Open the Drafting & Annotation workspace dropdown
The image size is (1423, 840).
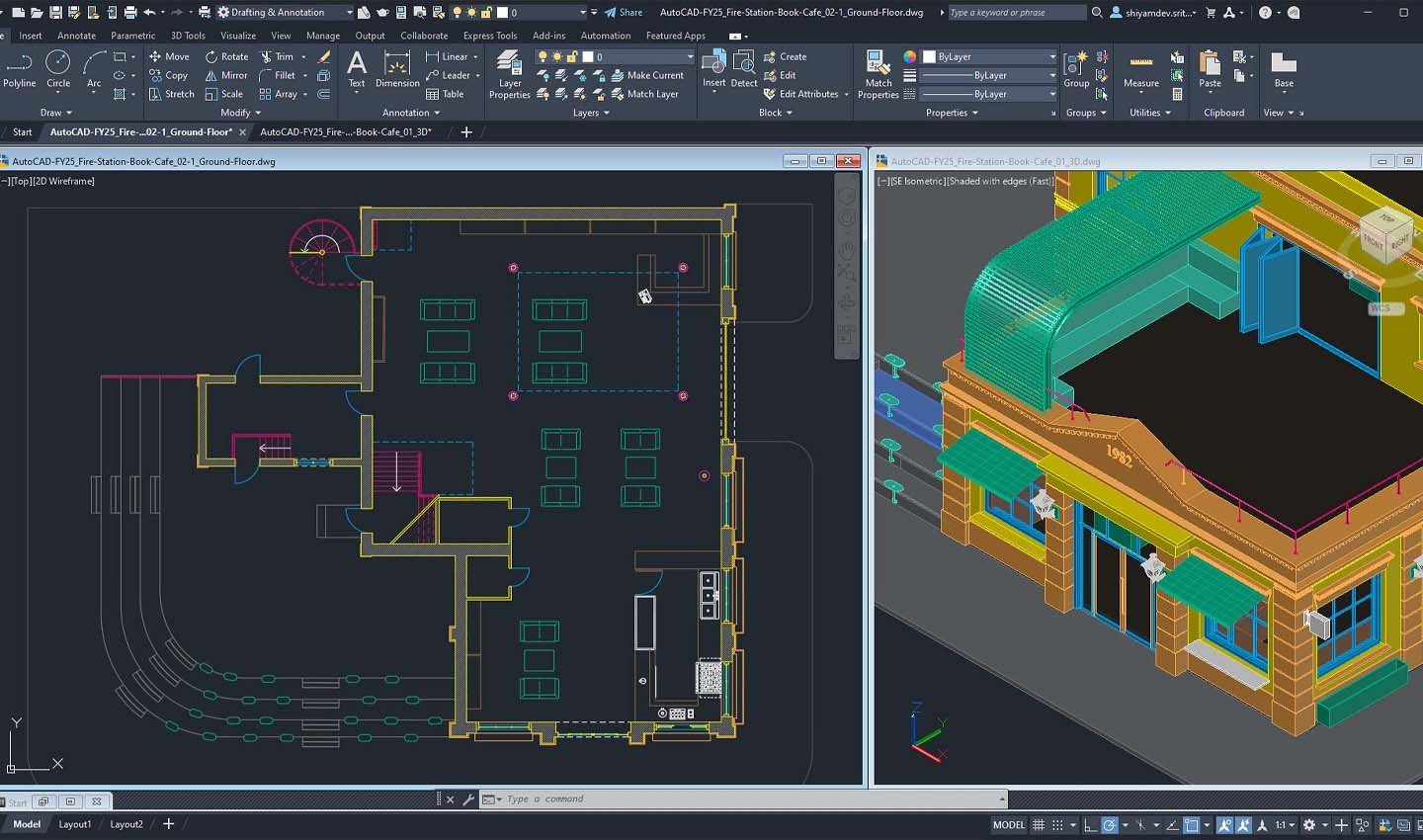(286, 12)
